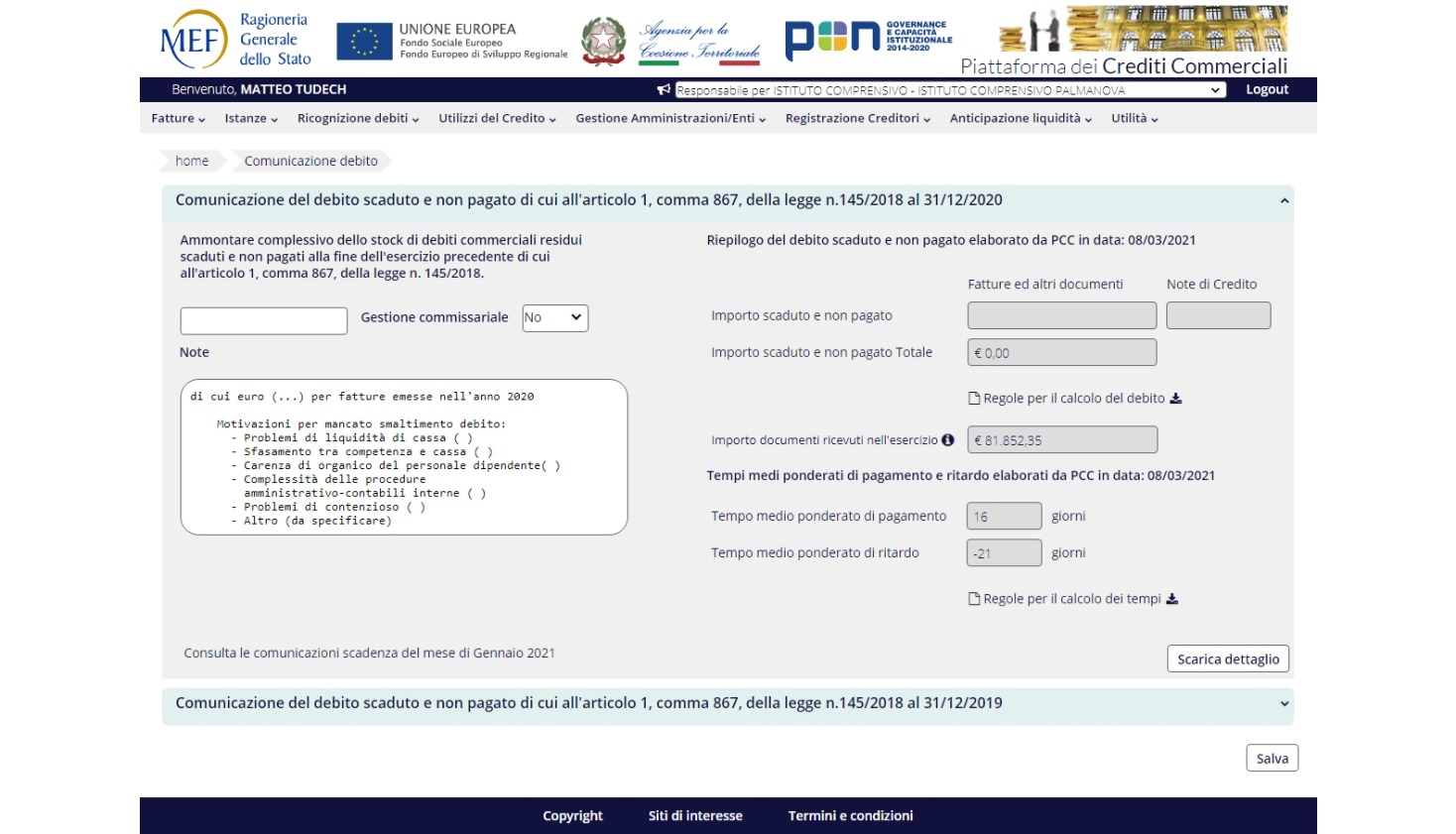Viewport: 1456px width, 834px height.
Task: Click the Scarica dettaglio button
Action: pyautogui.click(x=1228, y=659)
